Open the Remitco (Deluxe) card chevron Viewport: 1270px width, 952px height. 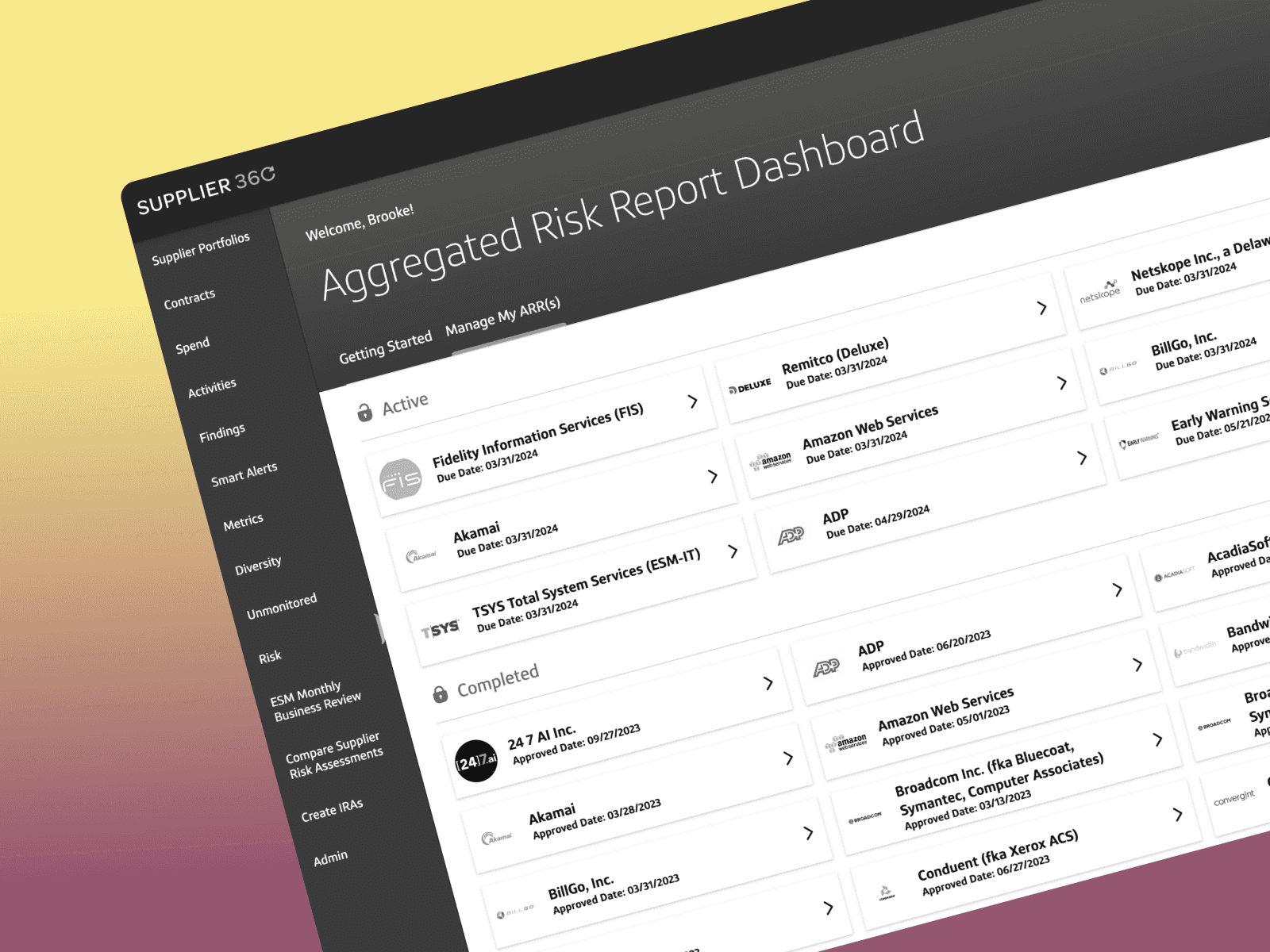click(1042, 308)
